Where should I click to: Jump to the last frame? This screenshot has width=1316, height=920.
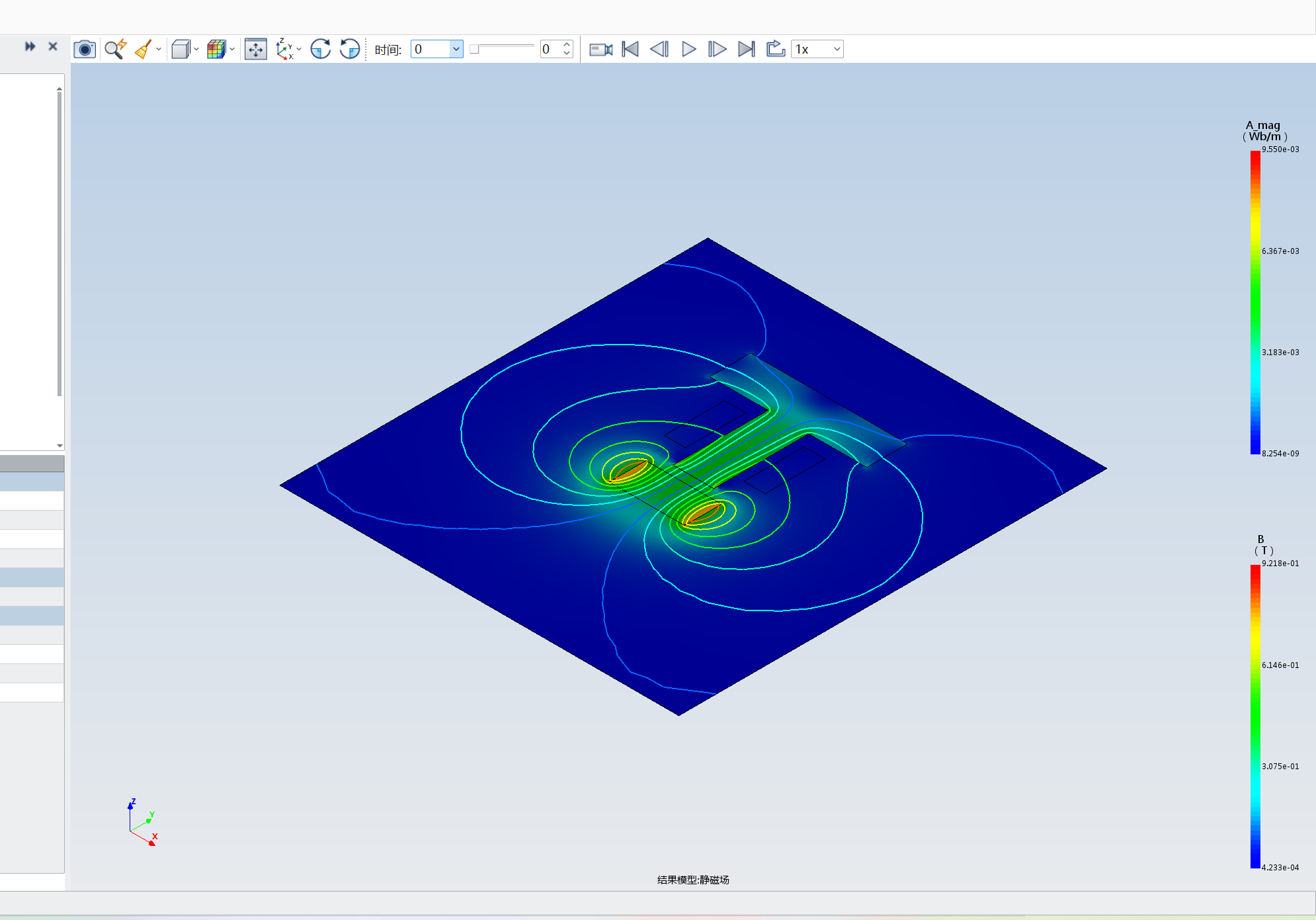coord(747,49)
